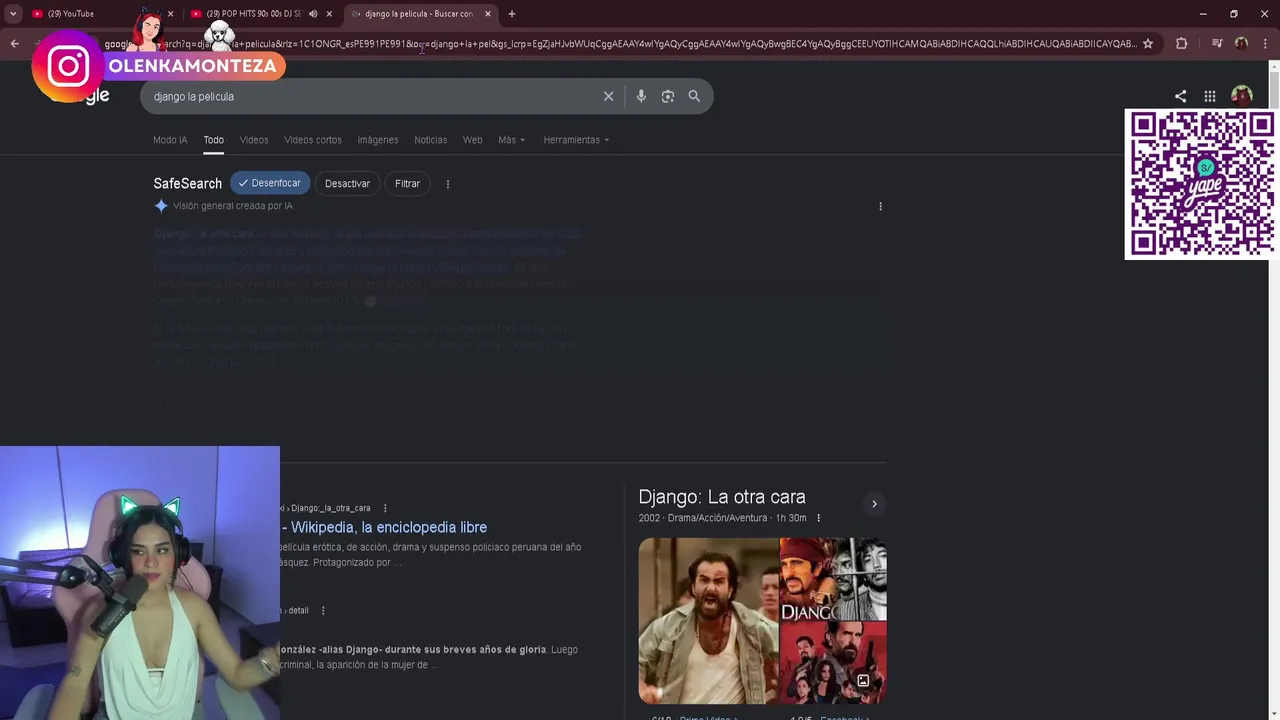This screenshot has height=720, width=1280.
Task: Switch to the Noticias tab
Action: [x=431, y=140]
